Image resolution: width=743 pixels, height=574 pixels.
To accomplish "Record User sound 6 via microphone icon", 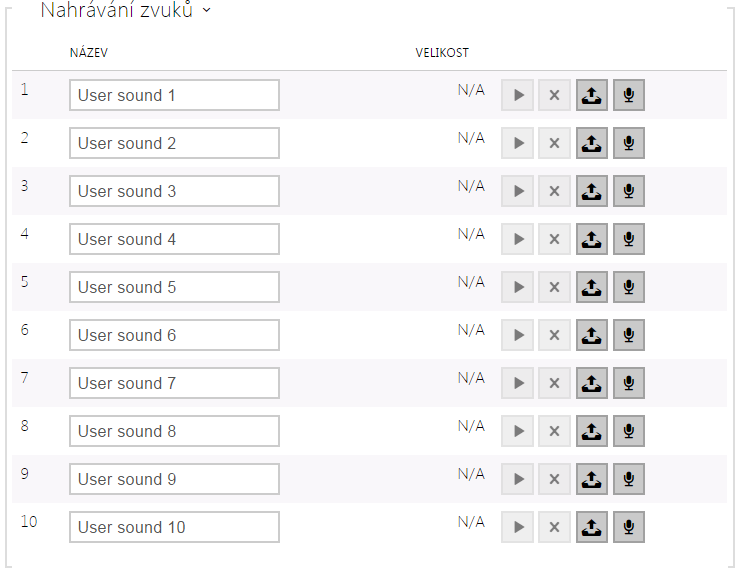I will point(629,335).
